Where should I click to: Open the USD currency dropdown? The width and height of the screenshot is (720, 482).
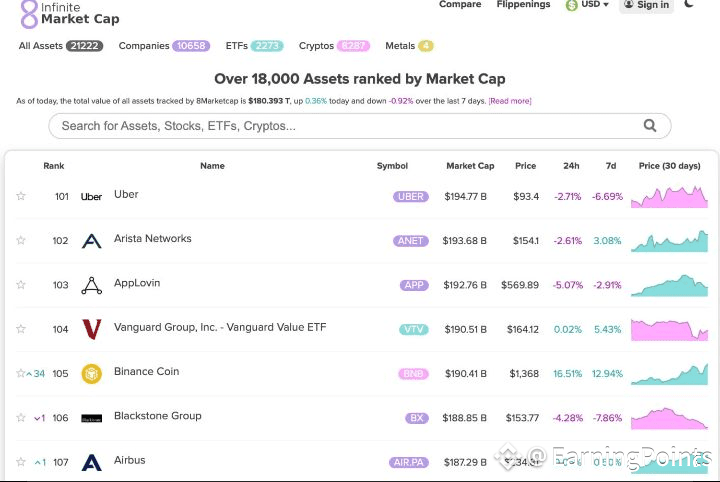point(587,5)
